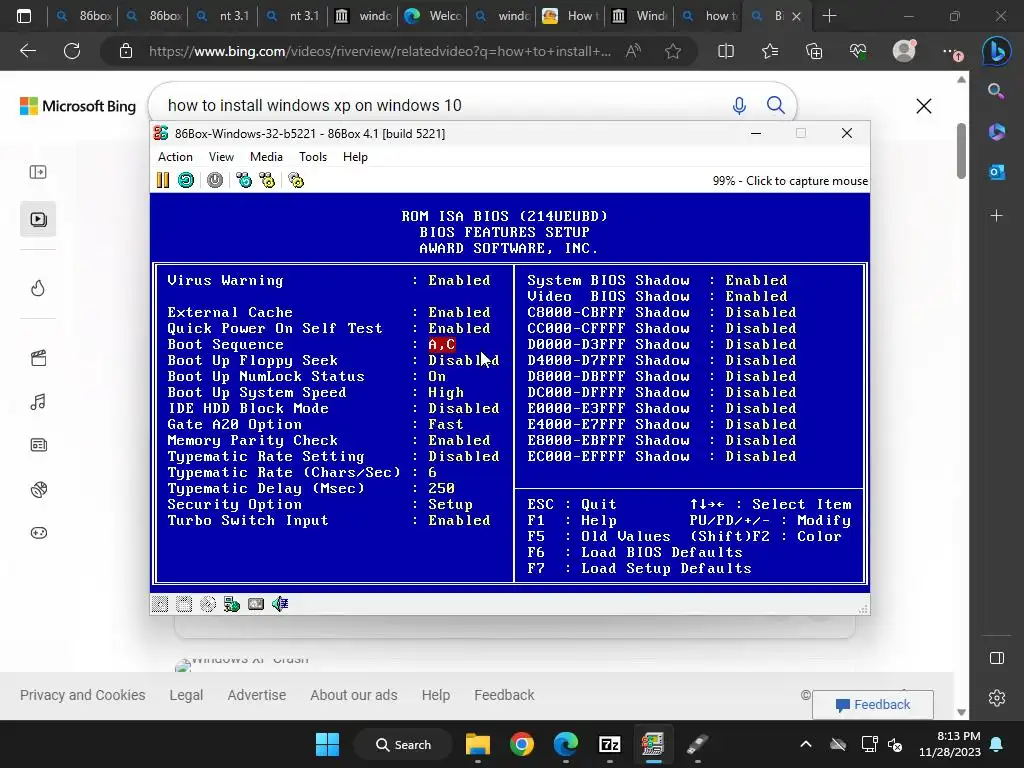Click hard disk status bar icon
The width and height of the screenshot is (1024, 768).
(256, 604)
